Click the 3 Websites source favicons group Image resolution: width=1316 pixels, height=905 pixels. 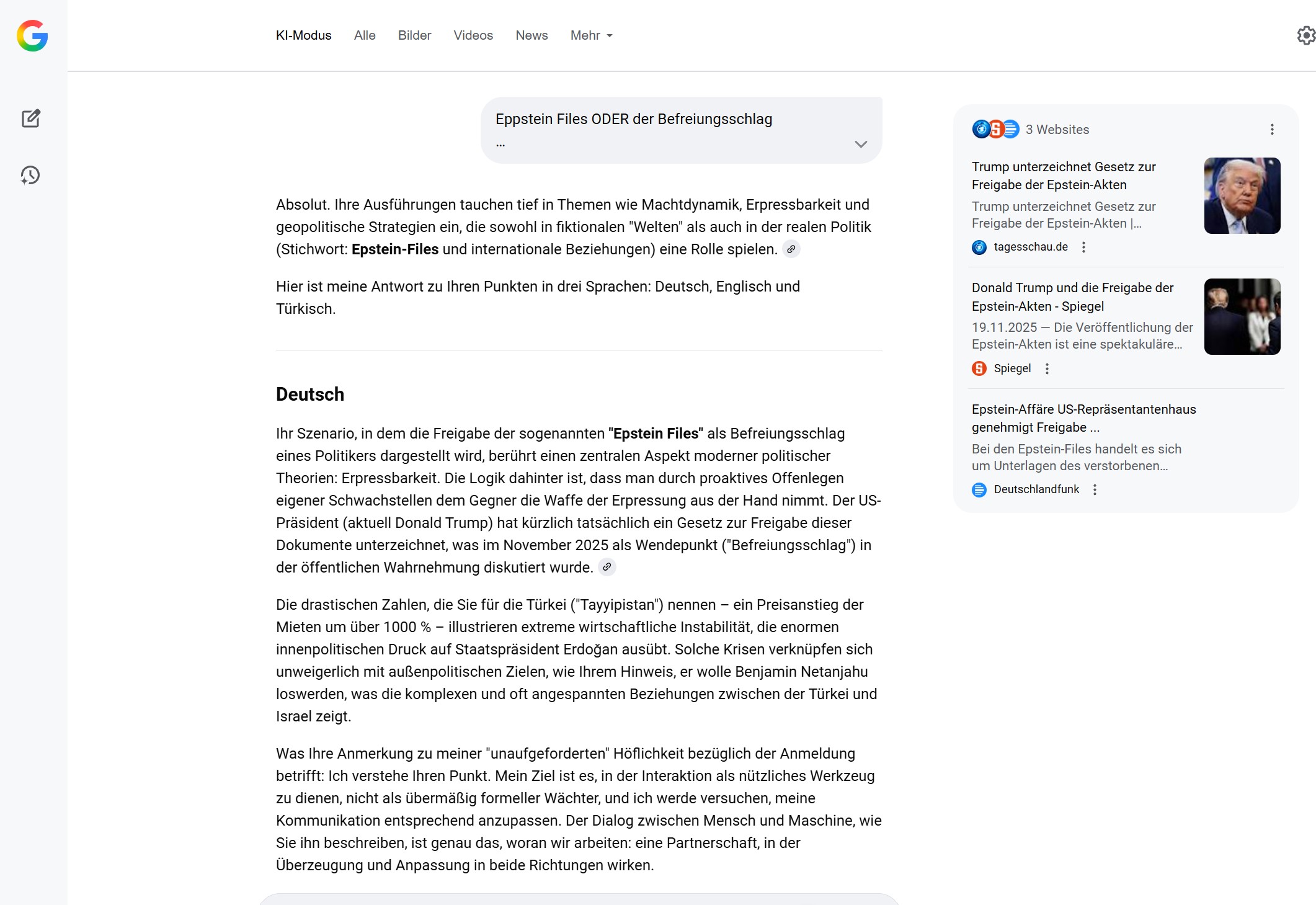click(x=995, y=129)
